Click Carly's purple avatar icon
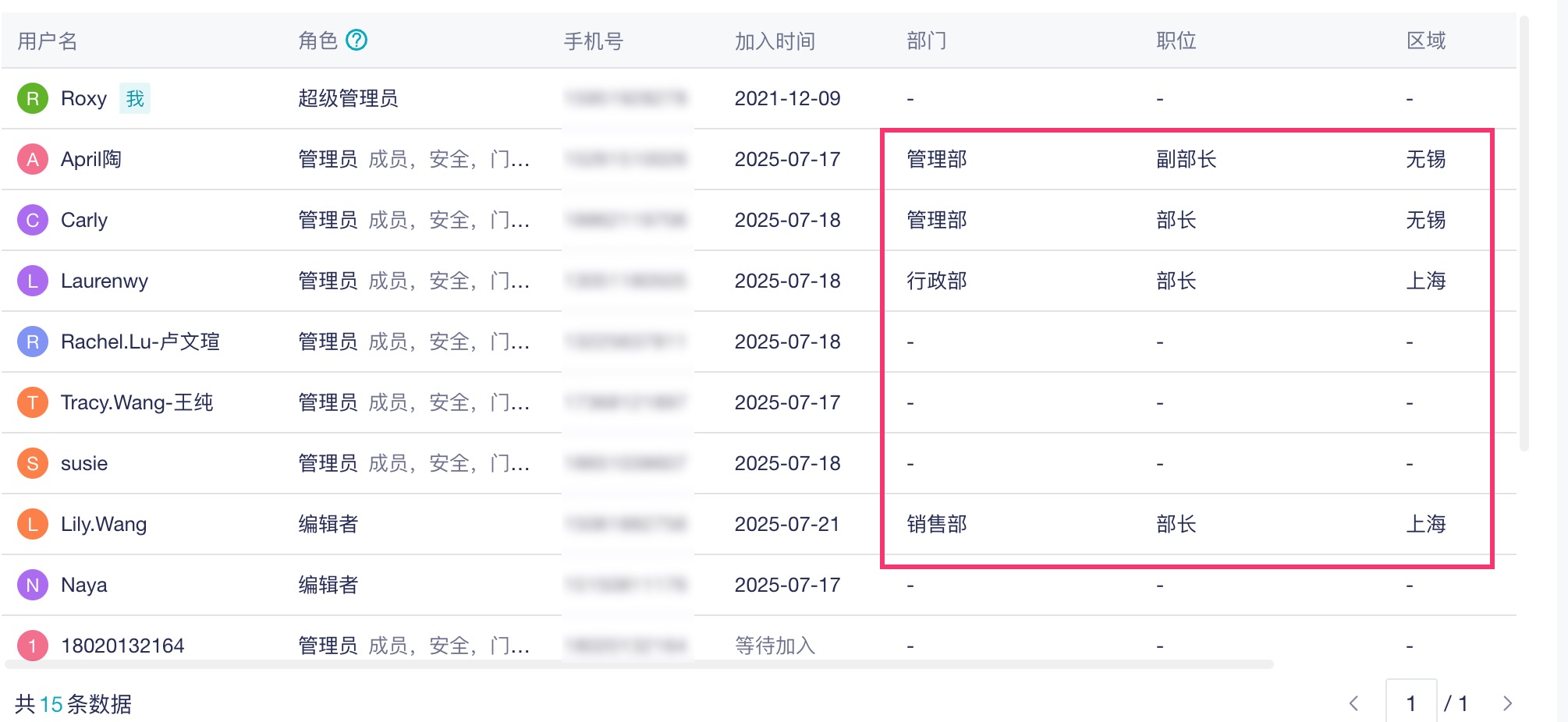Image resolution: width=1568 pixels, height=722 pixels. pyautogui.click(x=33, y=221)
